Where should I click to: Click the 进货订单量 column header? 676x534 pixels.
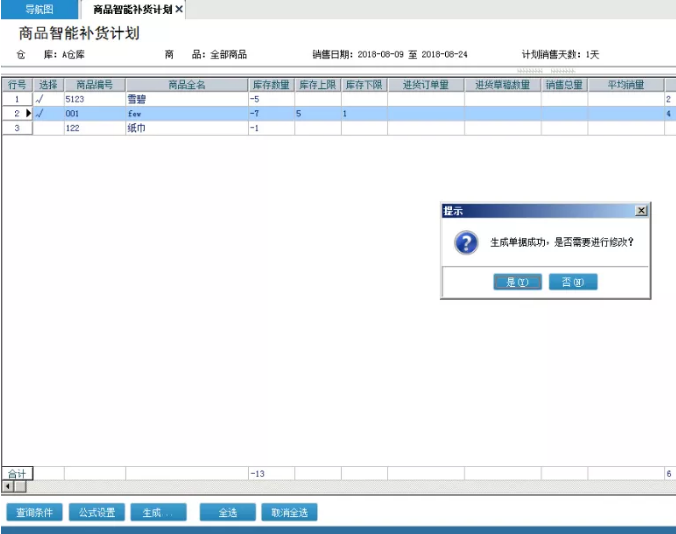pyautogui.click(x=426, y=85)
